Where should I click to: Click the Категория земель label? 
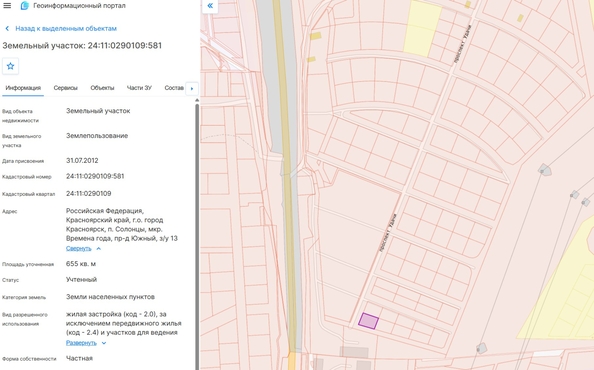coord(24,297)
